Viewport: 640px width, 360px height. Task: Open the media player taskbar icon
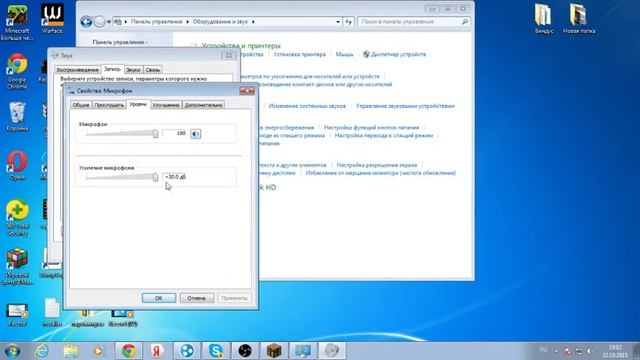click(98, 351)
